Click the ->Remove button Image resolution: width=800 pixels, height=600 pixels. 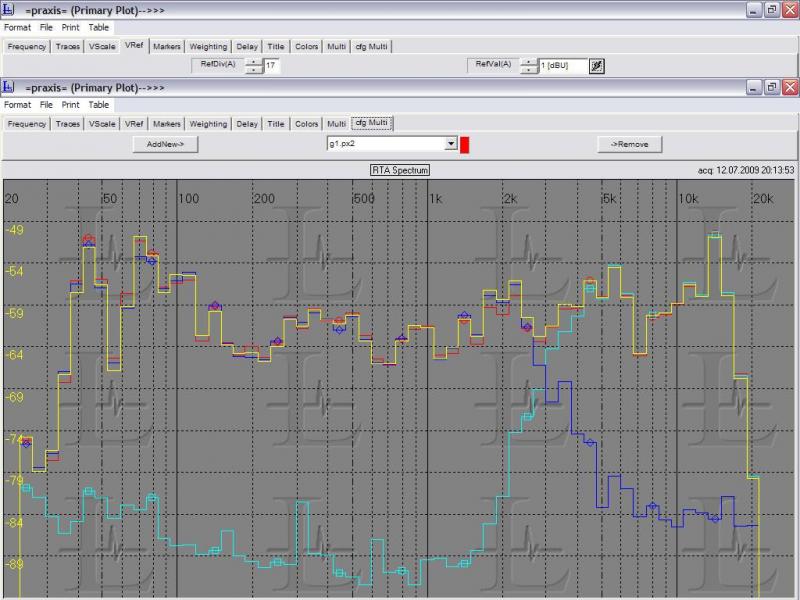(x=630, y=144)
